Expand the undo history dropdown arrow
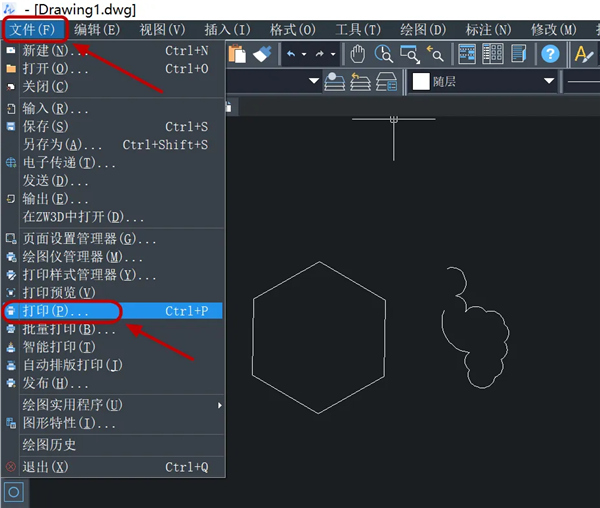This screenshot has height=508, width=600. [x=304, y=54]
